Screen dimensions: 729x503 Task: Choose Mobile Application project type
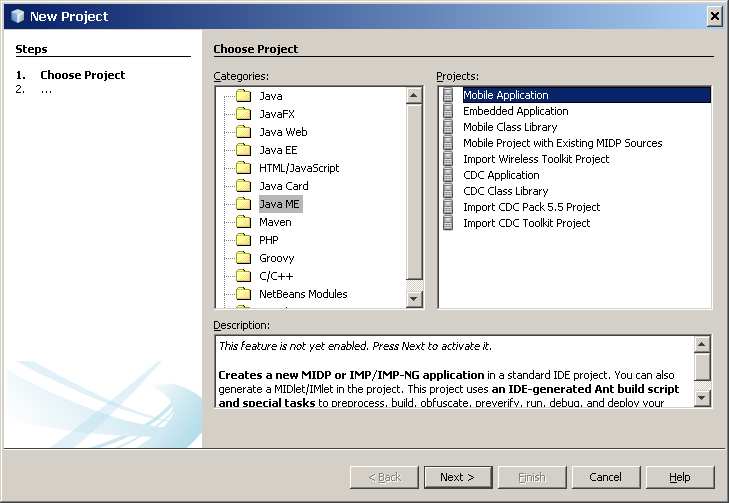pos(586,95)
